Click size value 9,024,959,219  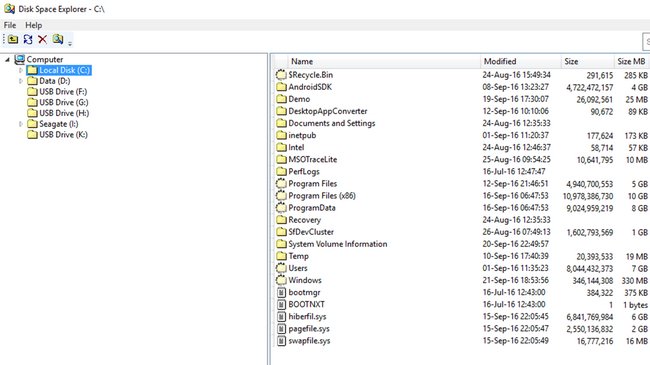coord(589,208)
